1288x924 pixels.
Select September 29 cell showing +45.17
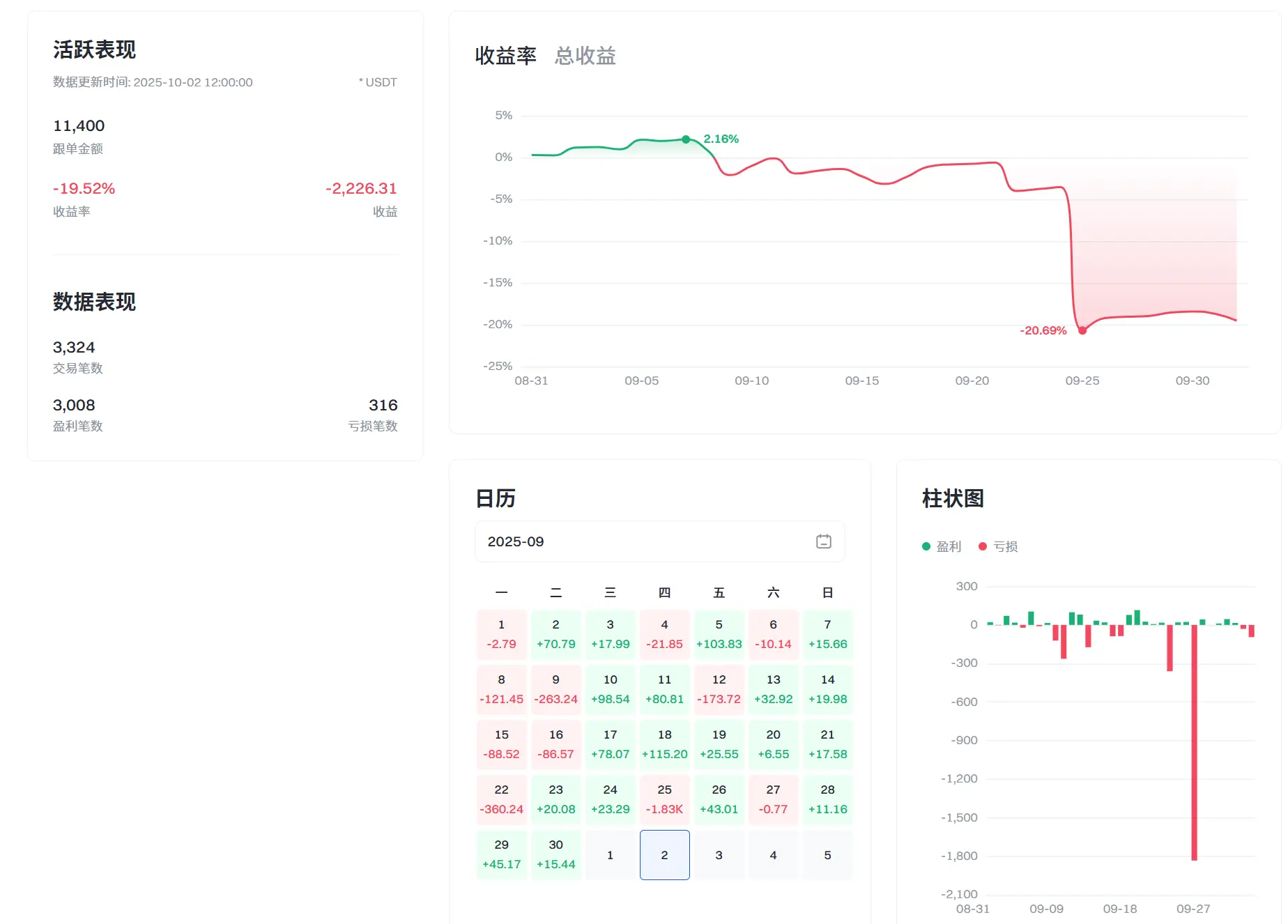coord(502,855)
